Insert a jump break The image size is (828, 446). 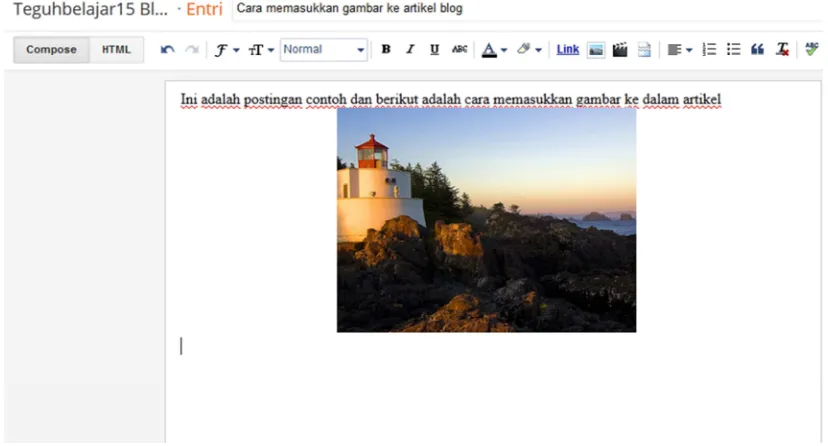pyautogui.click(x=644, y=50)
